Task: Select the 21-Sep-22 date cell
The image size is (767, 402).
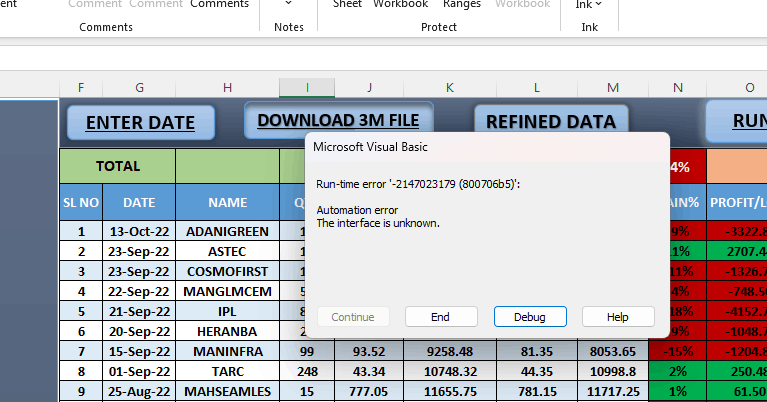Action: pos(139,312)
